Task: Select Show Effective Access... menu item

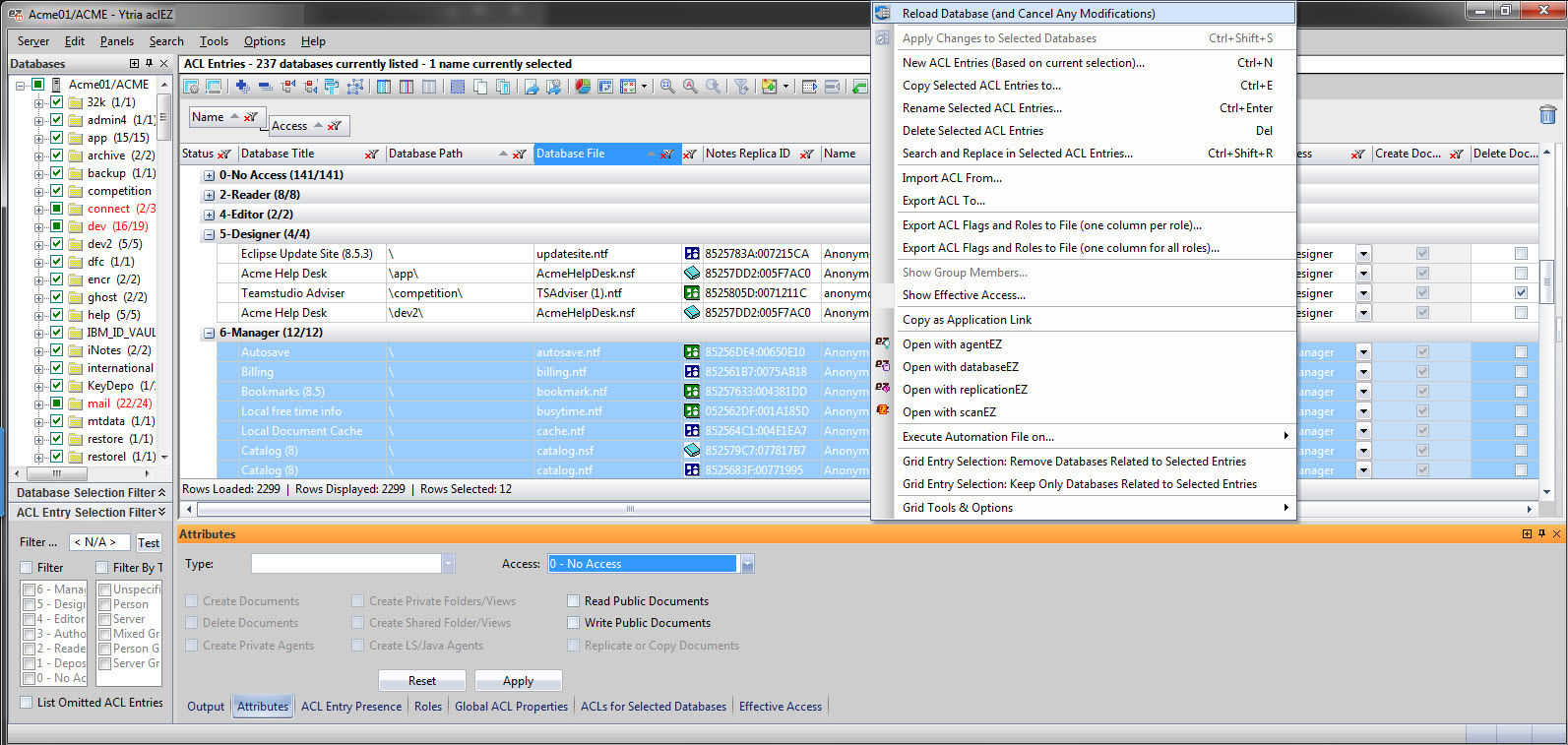Action: coord(1084,295)
